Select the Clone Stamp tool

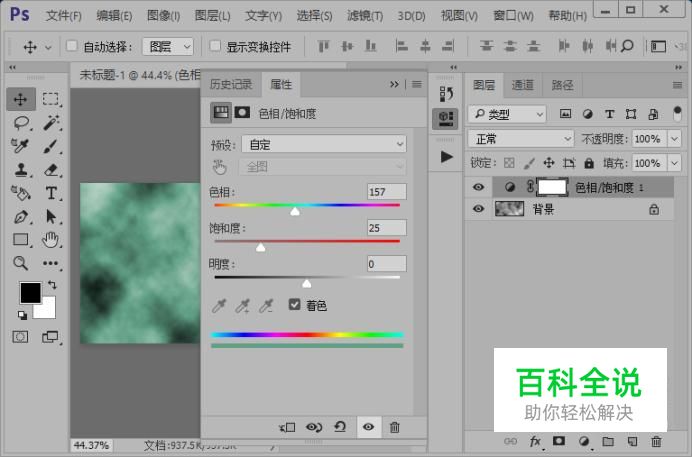click(x=21, y=169)
